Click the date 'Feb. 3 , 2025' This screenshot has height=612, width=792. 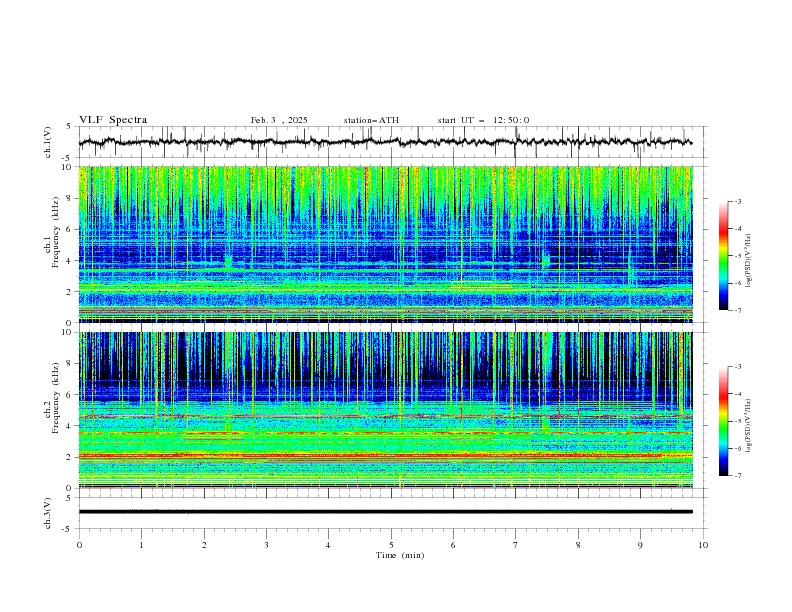pos(279,120)
